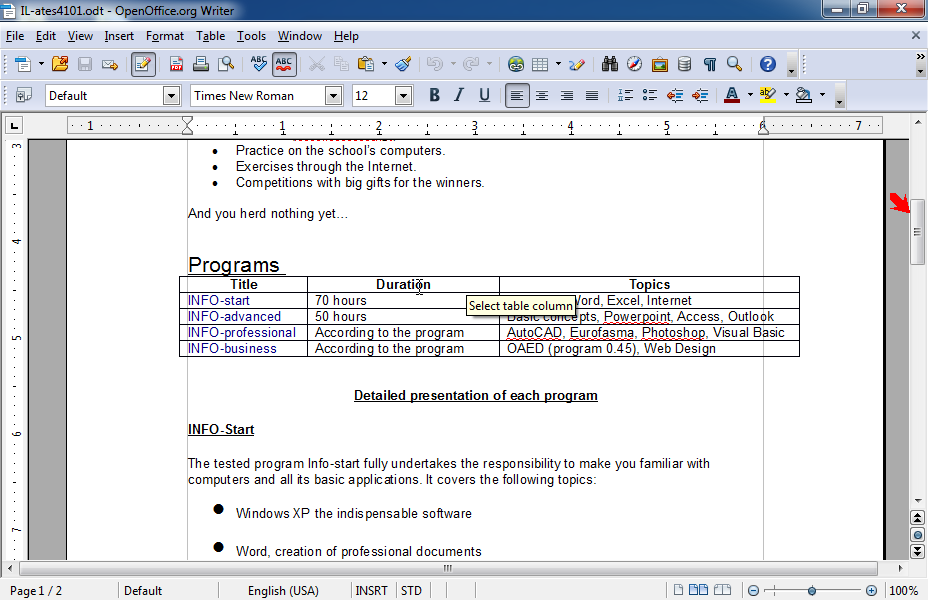Send document as e-mail icon
The image size is (928, 600).
tap(109, 64)
